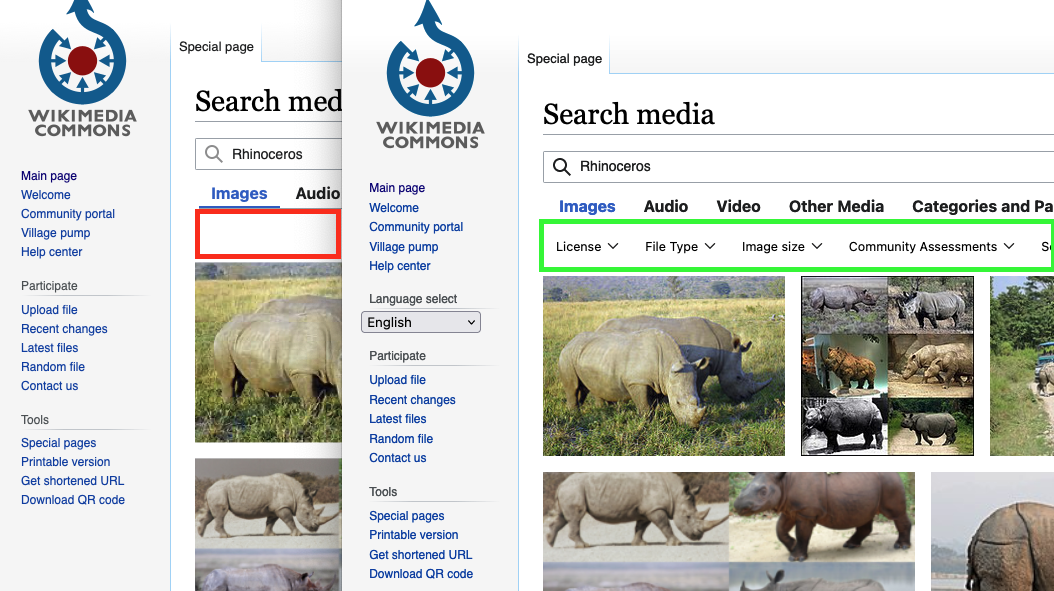1054x591 pixels.
Task: Open Categories and Pages tab
Action: click(x=982, y=206)
